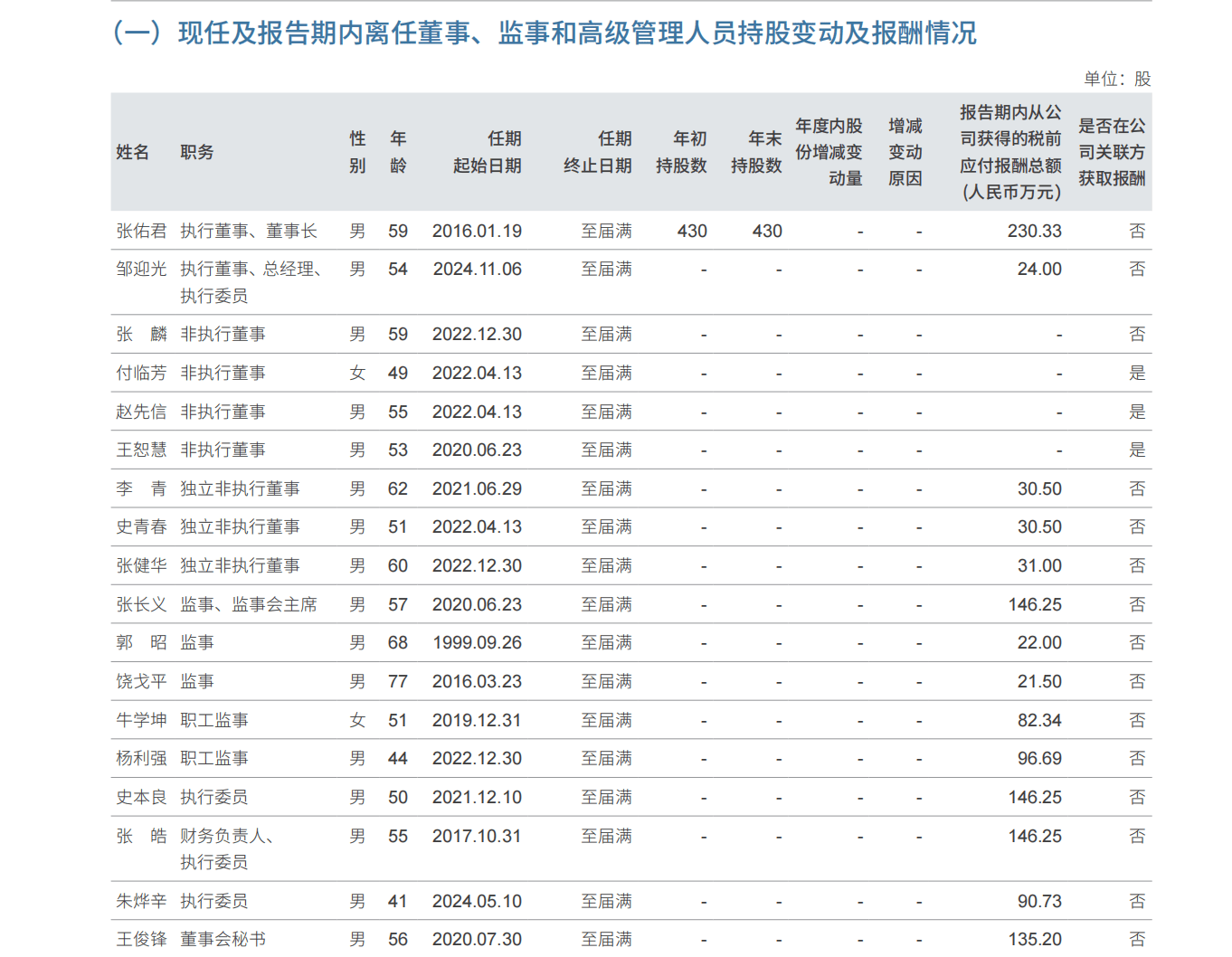
Task: Click the 税前应付报酬总额 column header
Action: 1011,152
